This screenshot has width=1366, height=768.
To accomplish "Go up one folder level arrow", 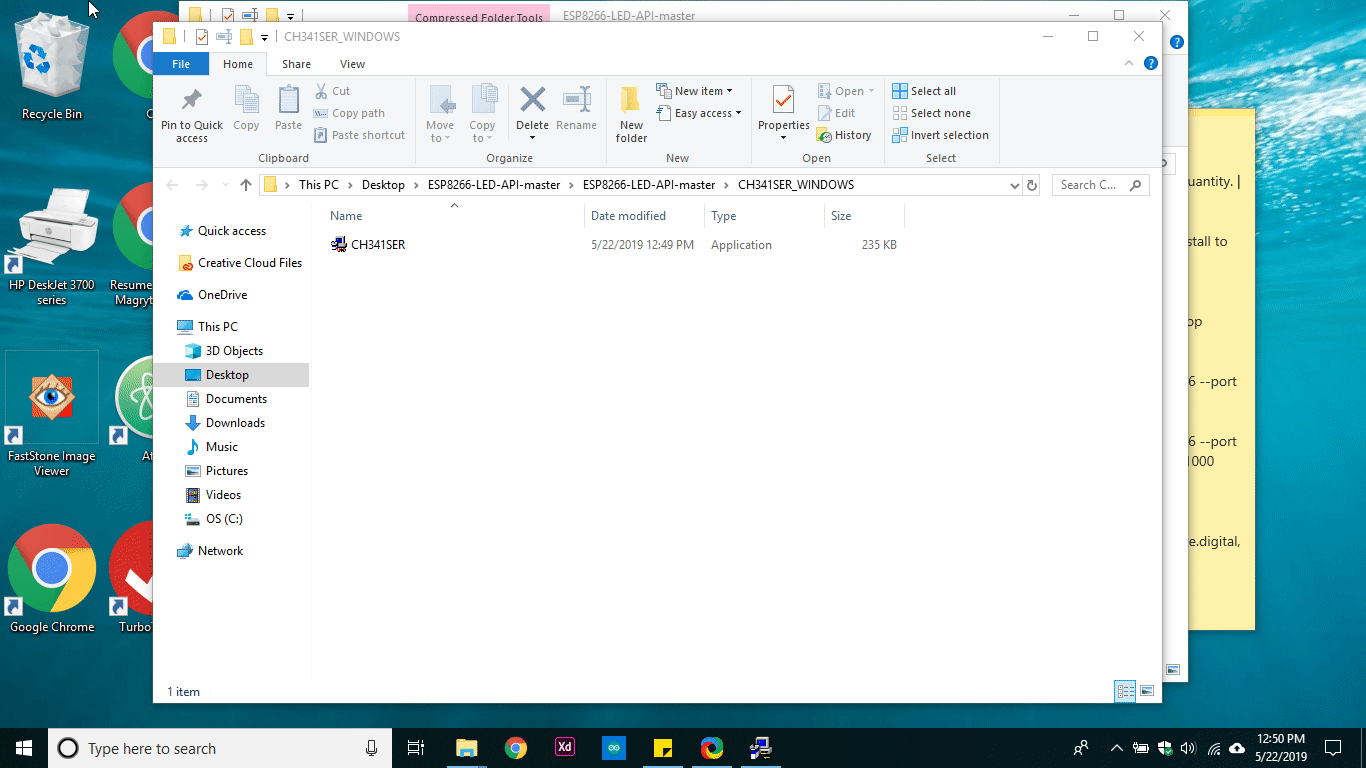I will point(246,185).
